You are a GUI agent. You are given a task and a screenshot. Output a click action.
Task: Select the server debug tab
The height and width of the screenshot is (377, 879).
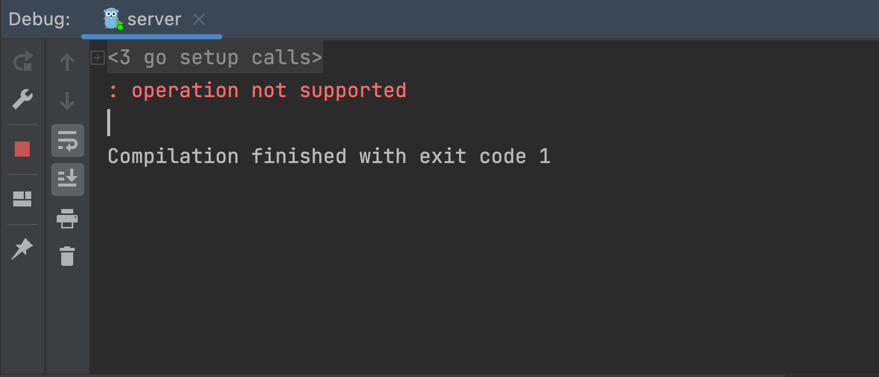[x=151, y=20]
